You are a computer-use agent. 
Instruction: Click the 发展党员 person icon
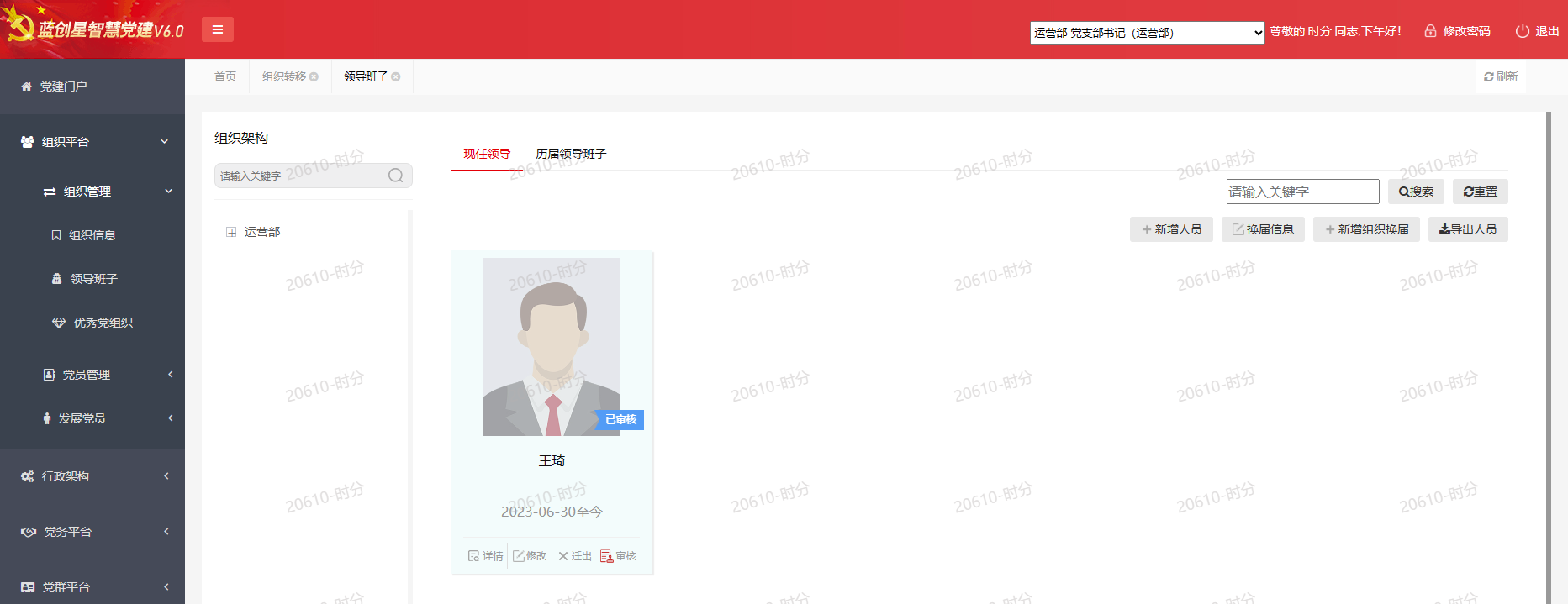pyautogui.click(x=47, y=418)
